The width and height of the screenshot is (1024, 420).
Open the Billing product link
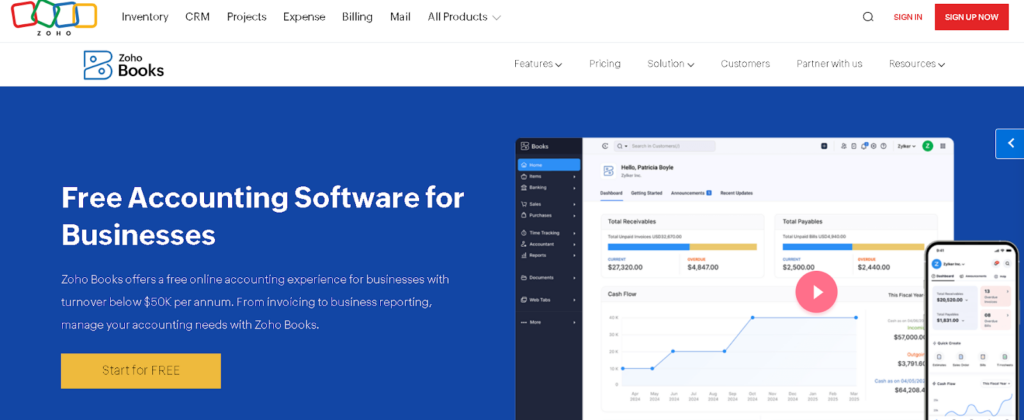pyautogui.click(x=357, y=17)
